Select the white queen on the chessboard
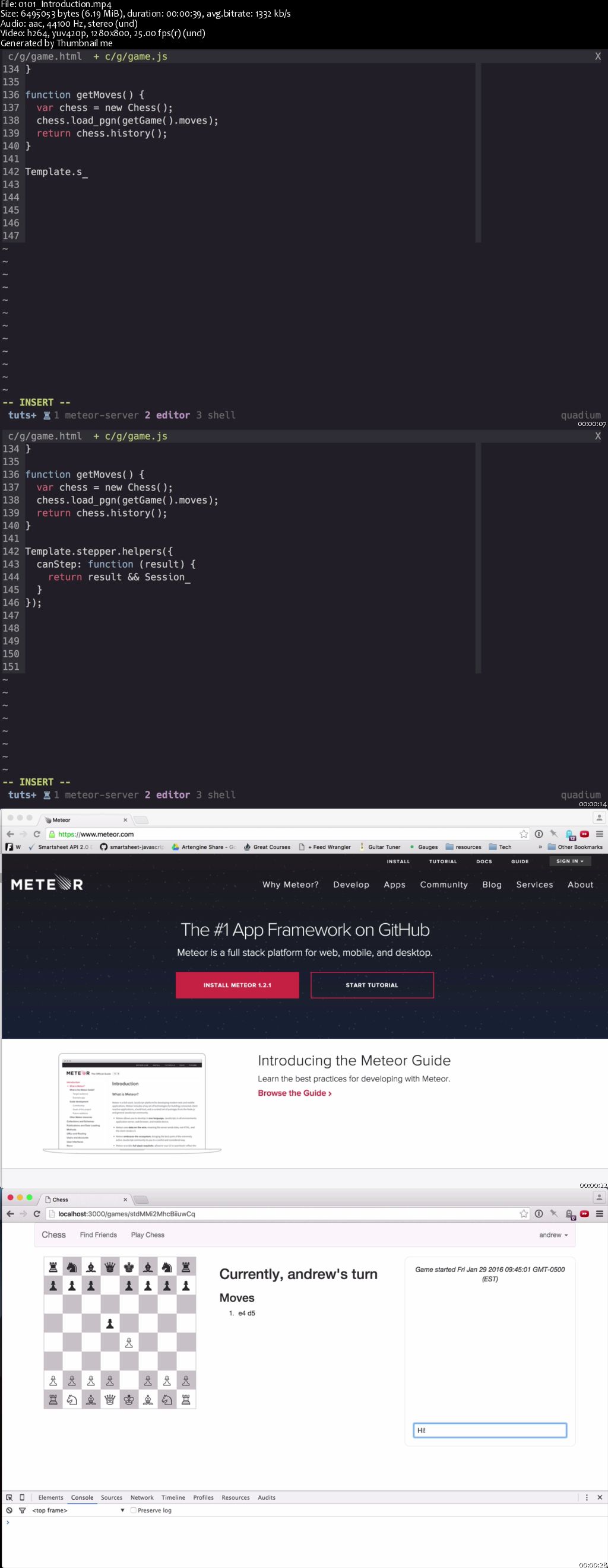This screenshot has width=608, height=1568. (110, 1400)
